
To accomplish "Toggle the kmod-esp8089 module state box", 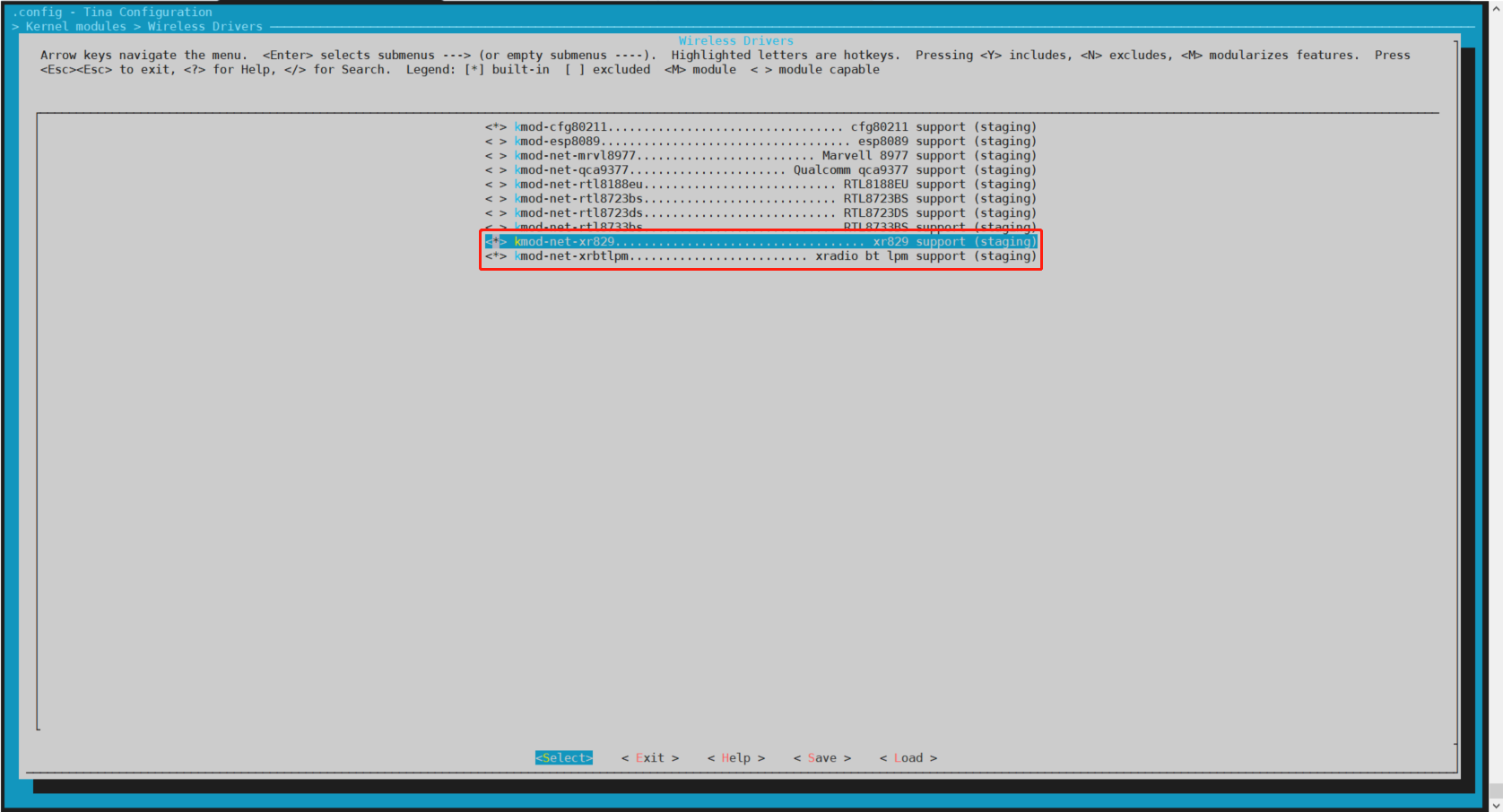I will 496,142.
